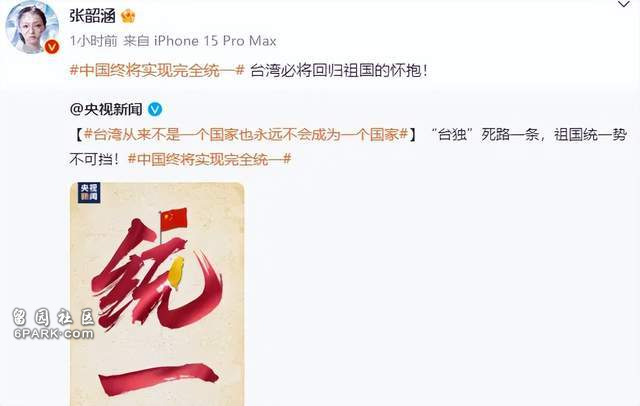Click the 留园社区 watermark text
Viewport: 640px width, 406px height.
(x=53, y=317)
